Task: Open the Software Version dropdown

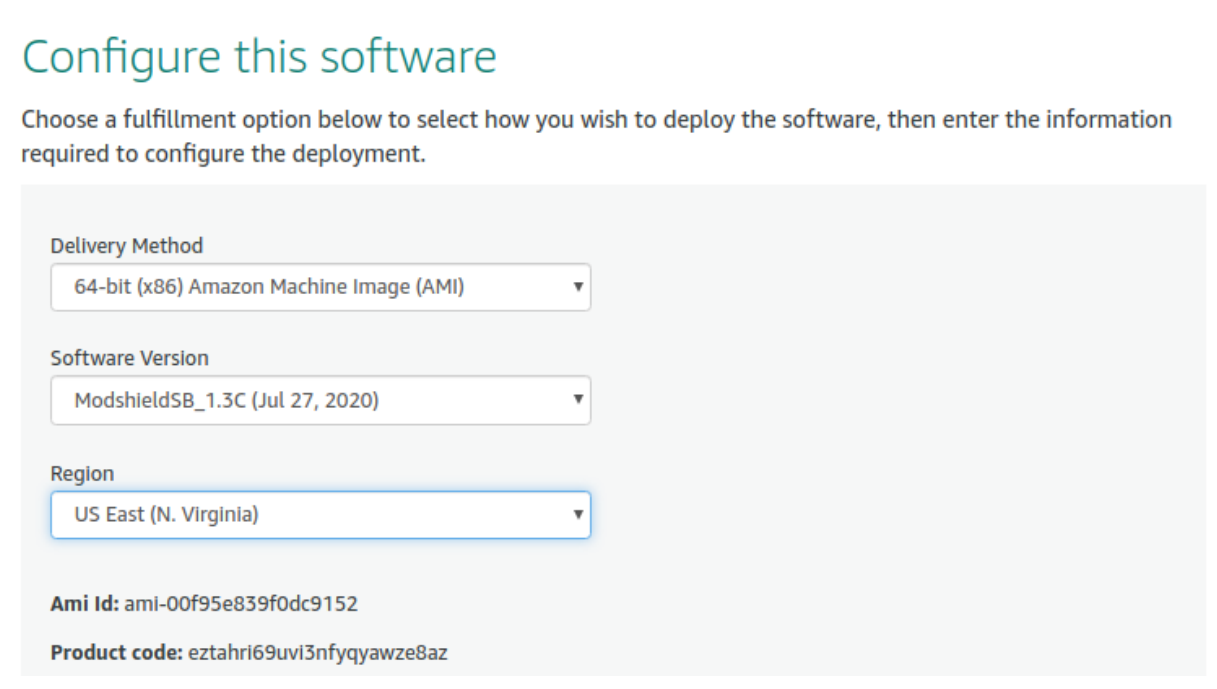Action: tap(320, 401)
